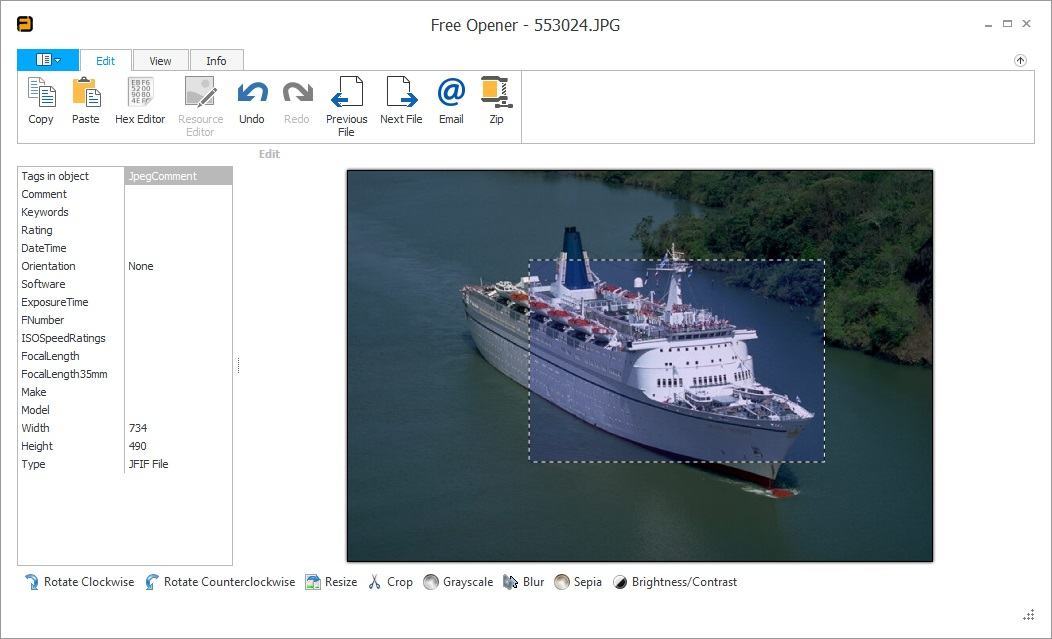Apply the Grayscale filter
1052x639 pixels.
(x=458, y=582)
